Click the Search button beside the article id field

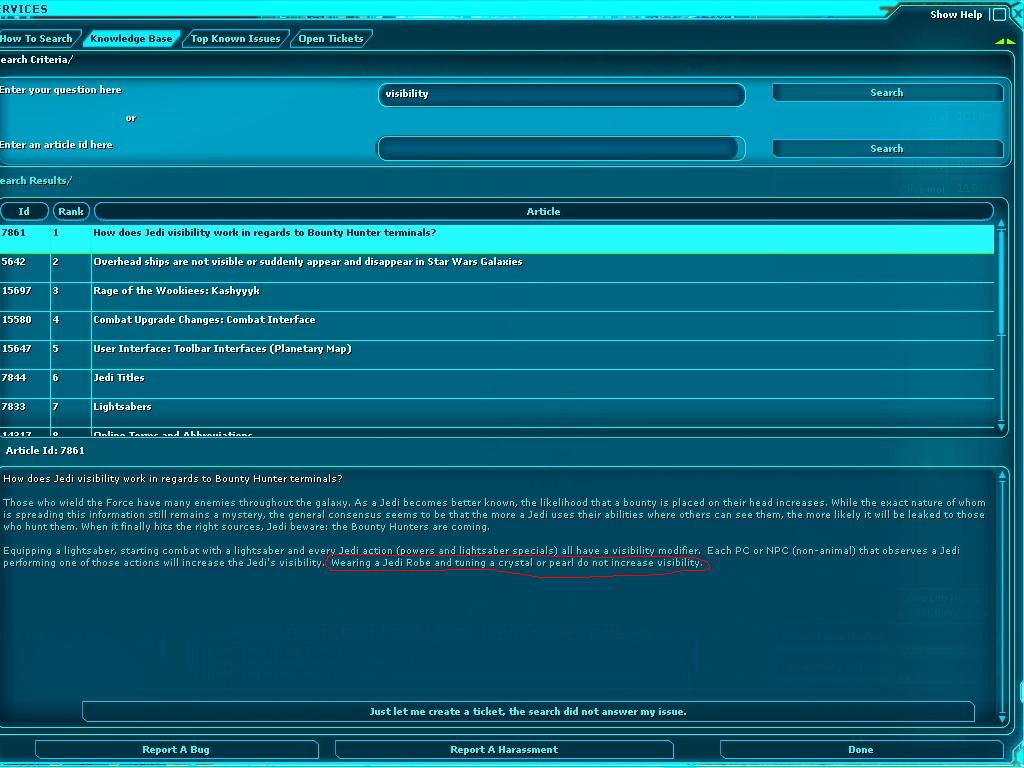pyautogui.click(x=887, y=148)
